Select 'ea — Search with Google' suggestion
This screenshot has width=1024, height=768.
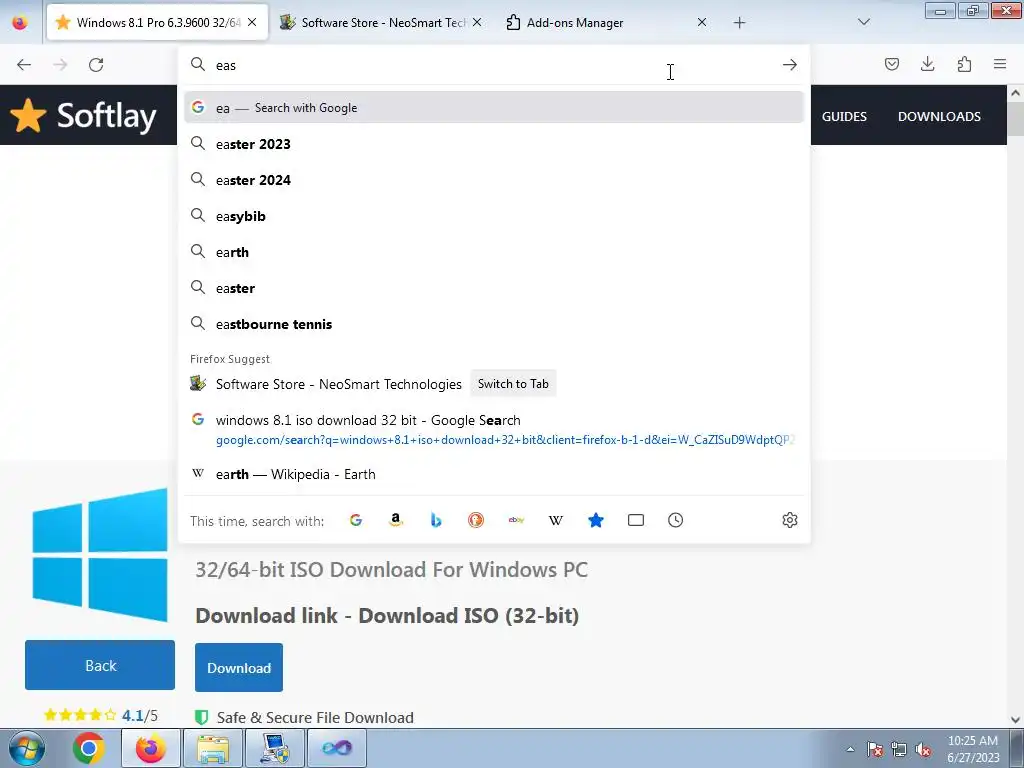(x=494, y=108)
